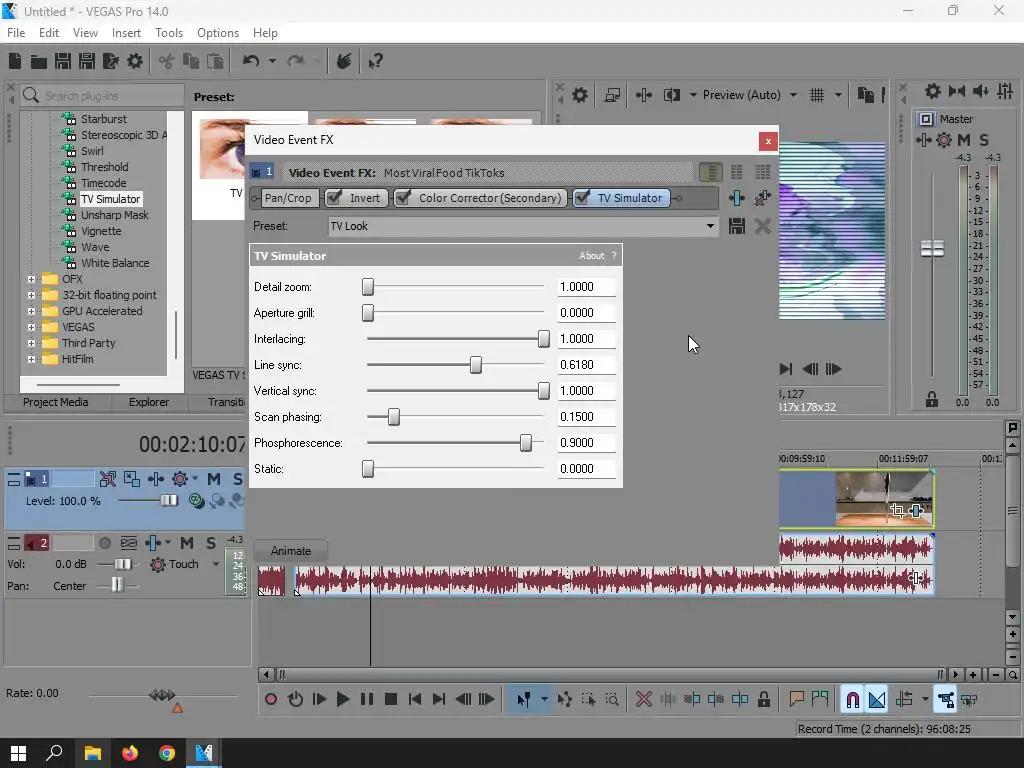Click the What's This help icon

point(375,61)
